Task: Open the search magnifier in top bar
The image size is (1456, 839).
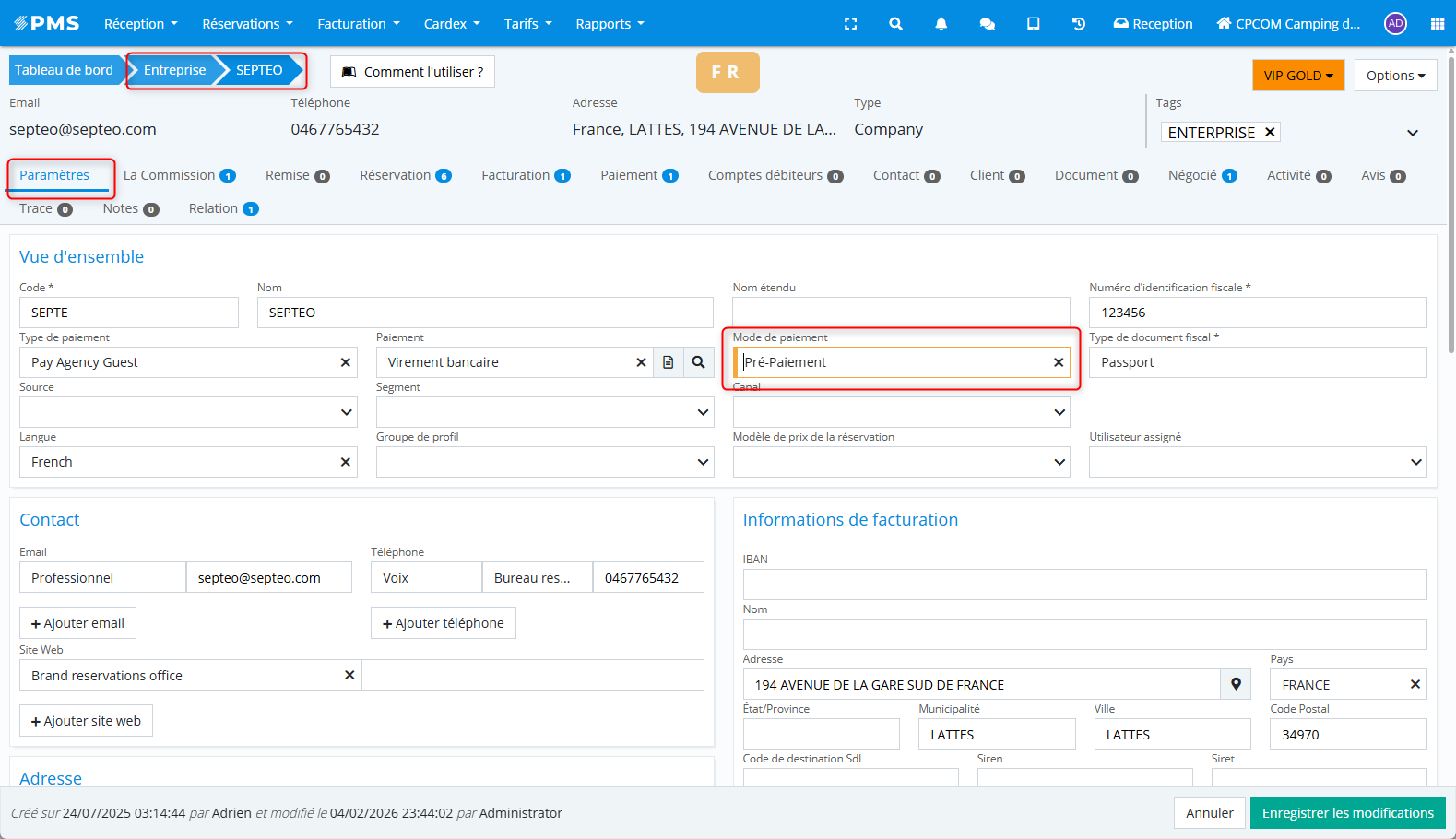Action: tap(895, 24)
